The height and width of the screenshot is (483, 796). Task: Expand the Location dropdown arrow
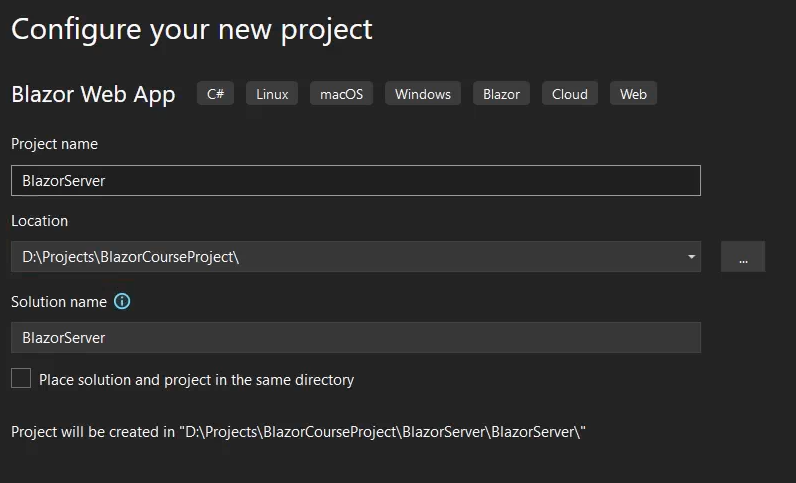[691, 256]
